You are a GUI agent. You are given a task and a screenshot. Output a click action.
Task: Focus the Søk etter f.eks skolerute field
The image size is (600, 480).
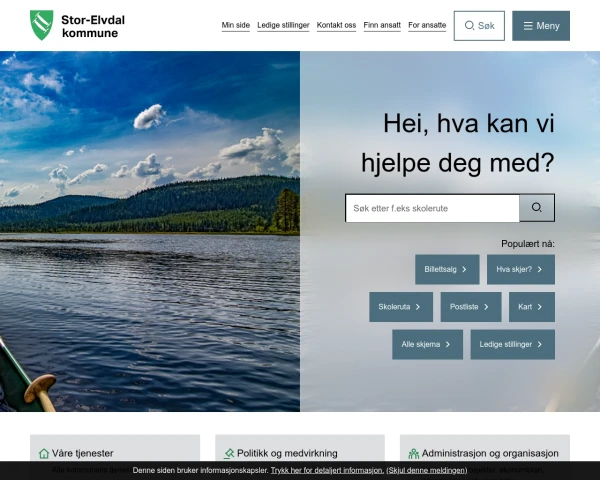click(x=432, y=208)
